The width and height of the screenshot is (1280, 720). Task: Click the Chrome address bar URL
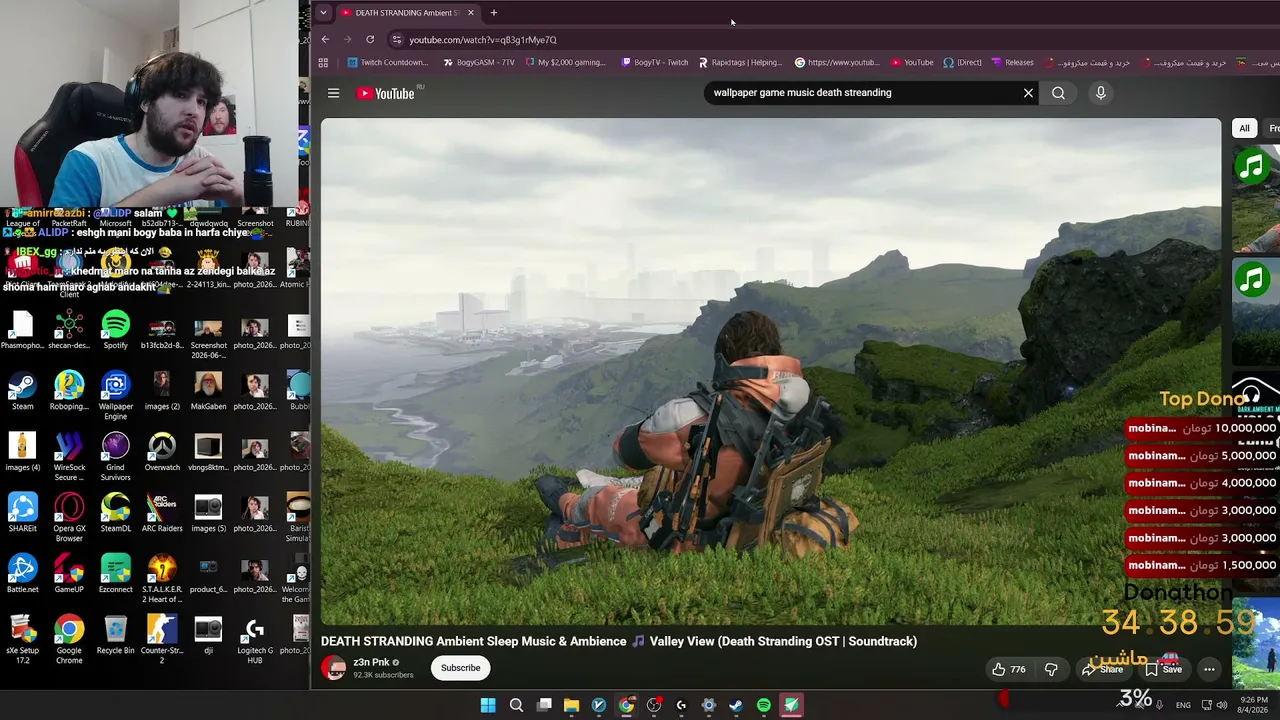pos(483,40)
